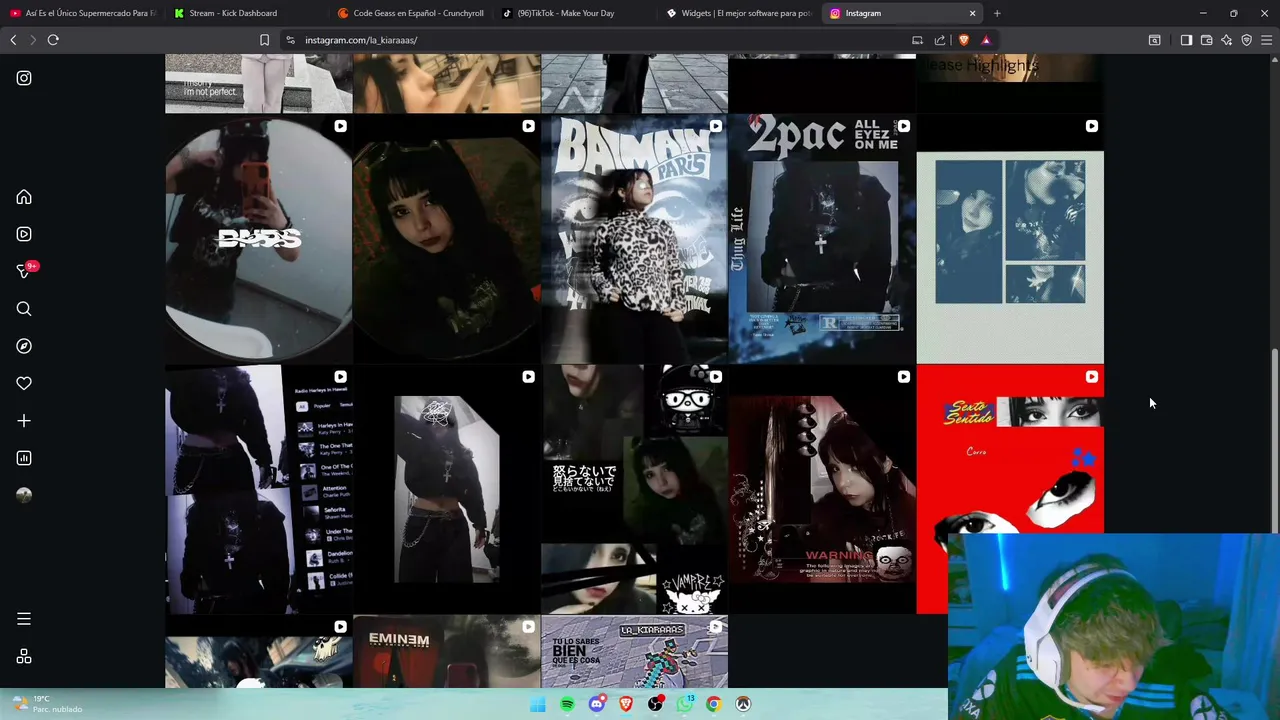
Task: Open the dark-haired girl close-up reel beside BMRS
Action: click(x=446, y=238)
